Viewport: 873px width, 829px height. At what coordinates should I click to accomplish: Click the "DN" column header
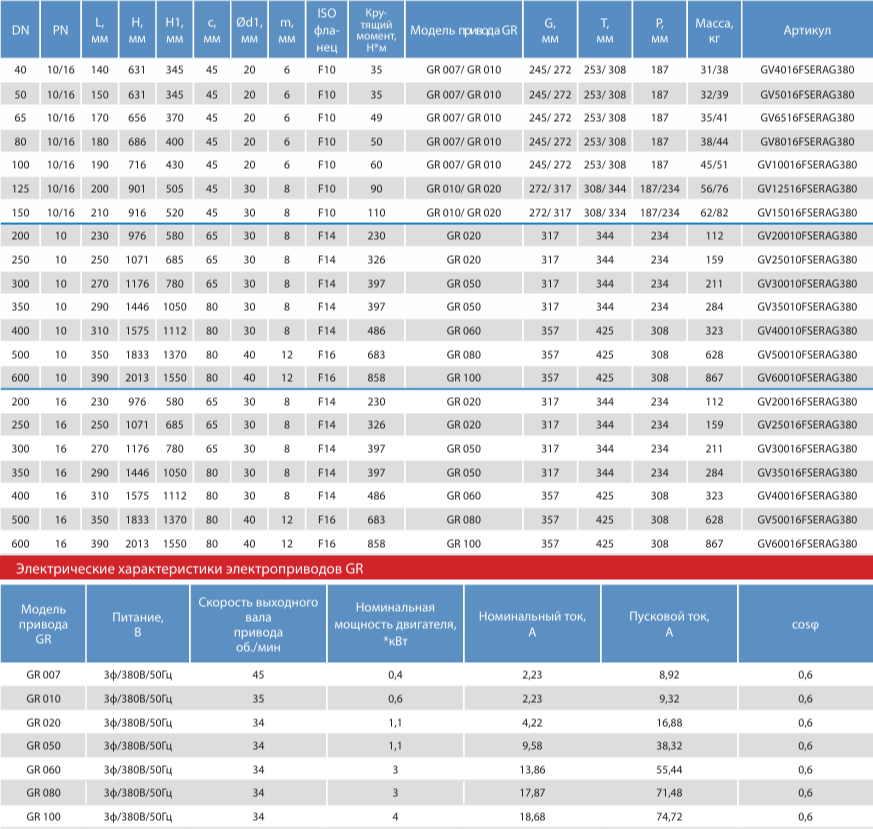(20, 30)
